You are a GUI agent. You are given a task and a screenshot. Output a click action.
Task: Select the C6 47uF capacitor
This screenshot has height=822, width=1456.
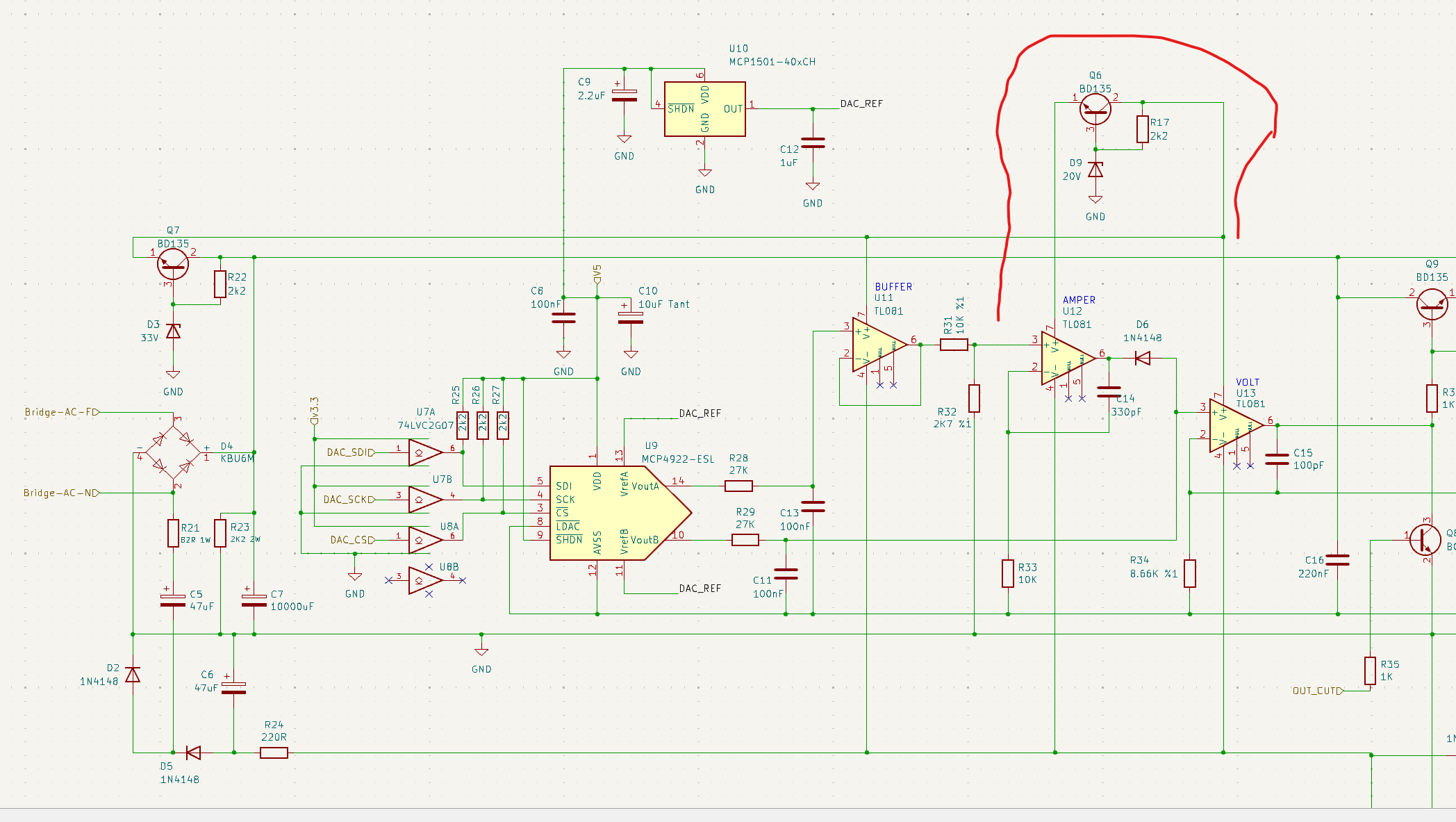233,688
